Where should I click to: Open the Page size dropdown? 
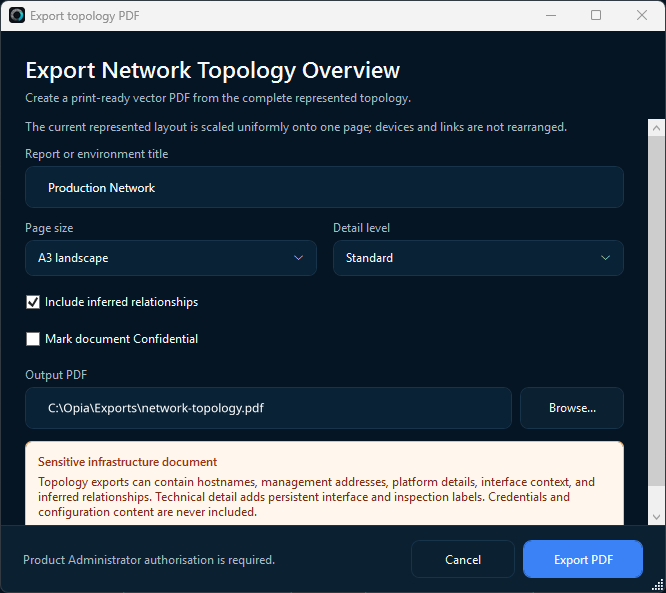pyautogui.click(x=171, y=258)
